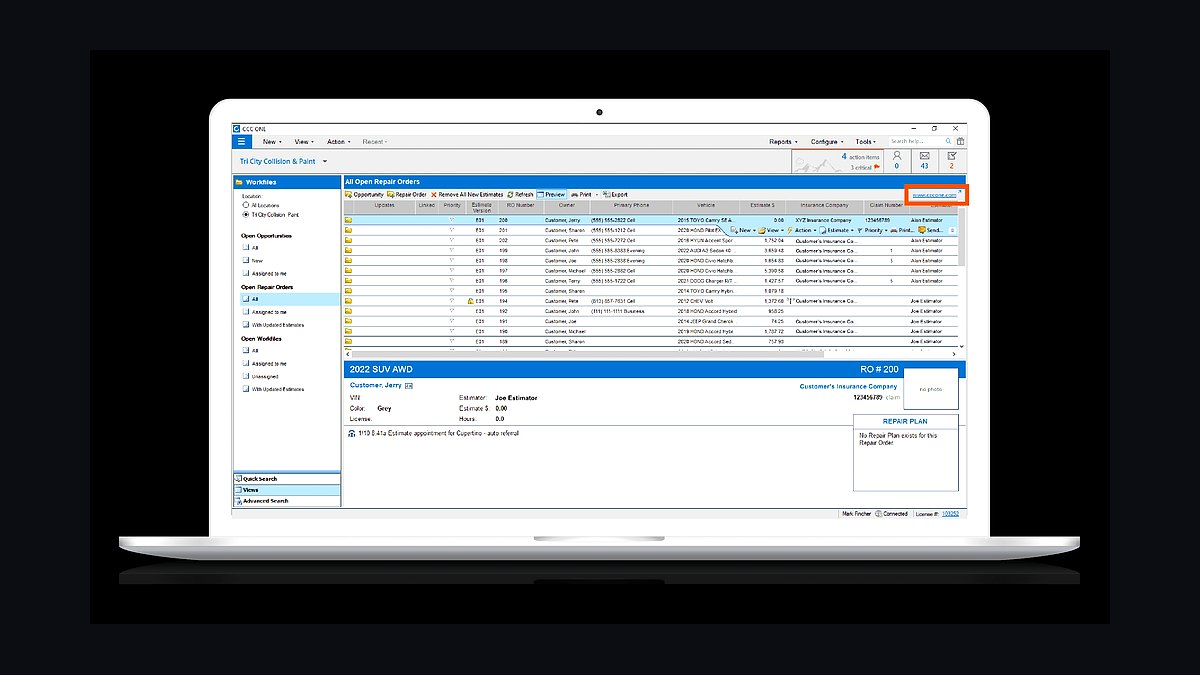The height and width of the screenshot is (675, 1200).
Task: Expand the Advanced Search panel
Action: pyautogui.click(x=286, y=501)
